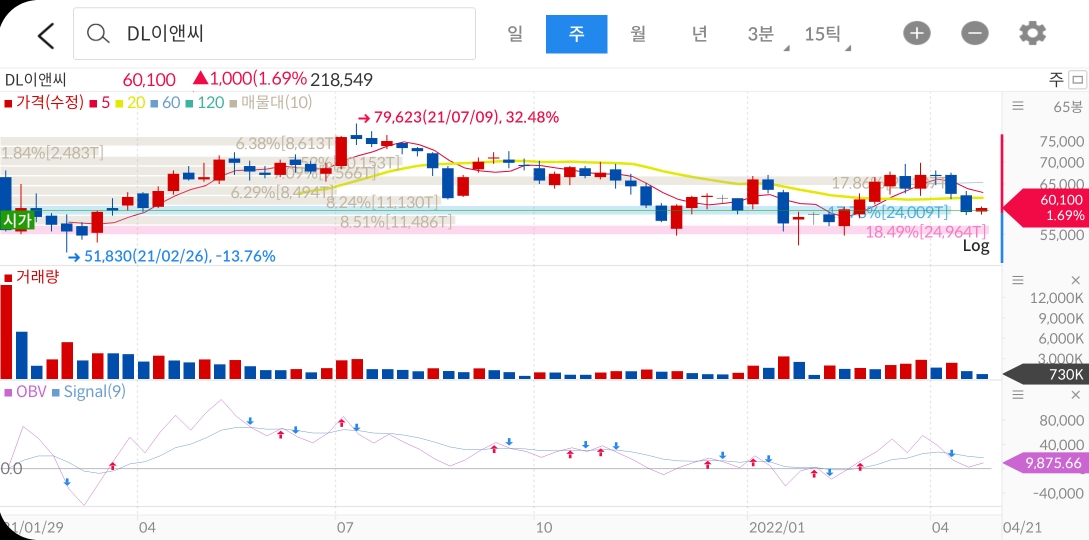Tap the 거래량 legend label
1089x540 pixels.
(x=32, y=277)
